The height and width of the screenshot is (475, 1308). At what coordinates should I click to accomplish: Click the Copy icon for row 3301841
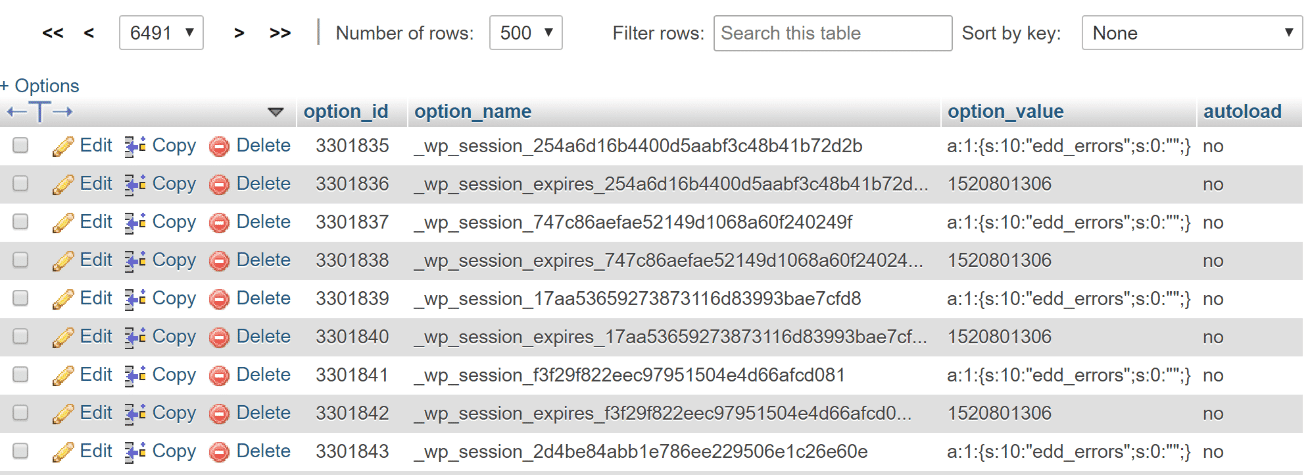click(x=136, y=375)
